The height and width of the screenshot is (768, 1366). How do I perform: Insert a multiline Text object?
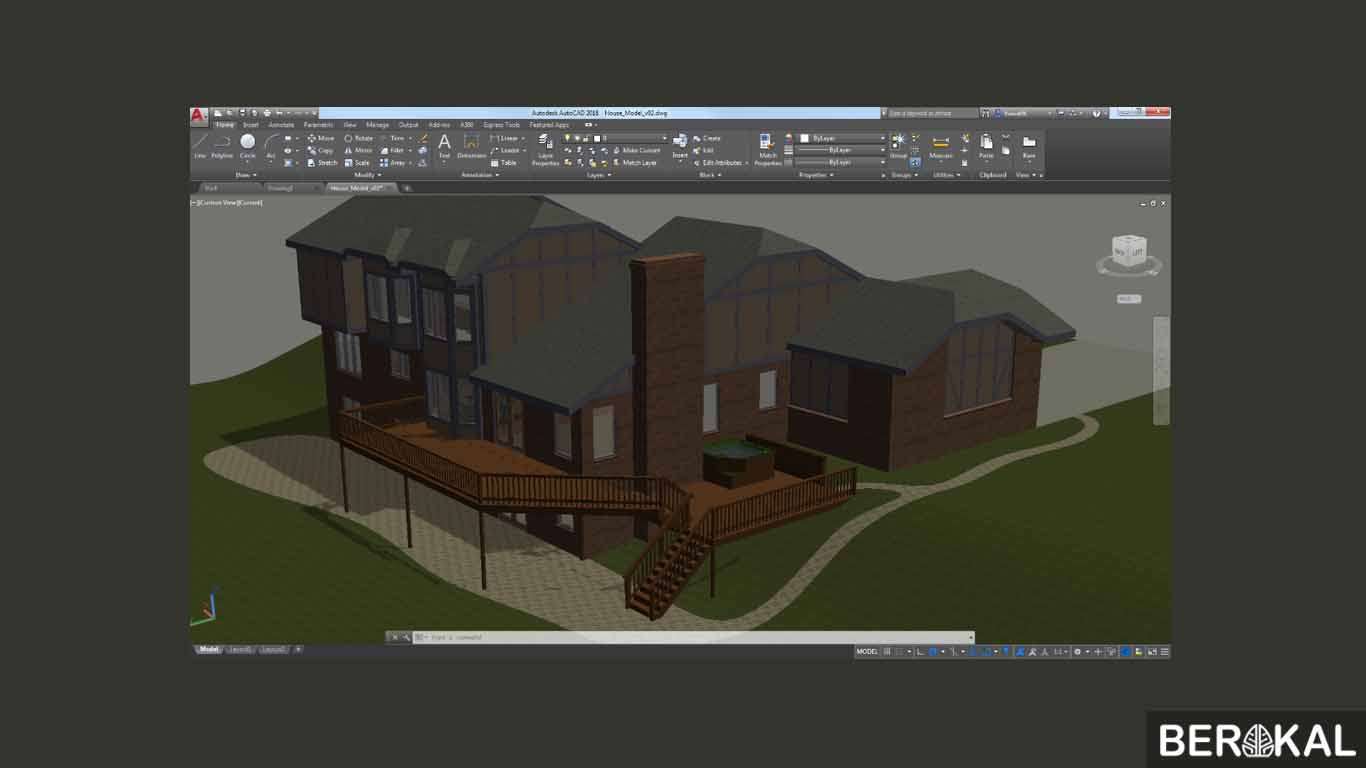(444, 143)
